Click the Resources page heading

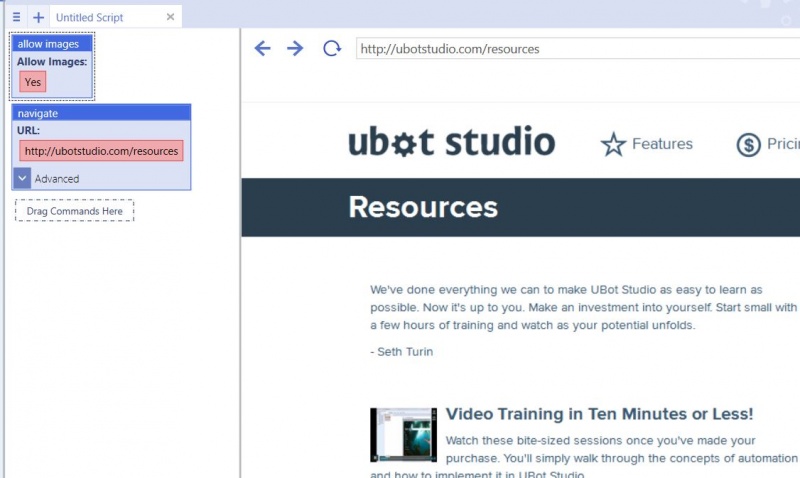pyautogui.click(x=423, y=207)
